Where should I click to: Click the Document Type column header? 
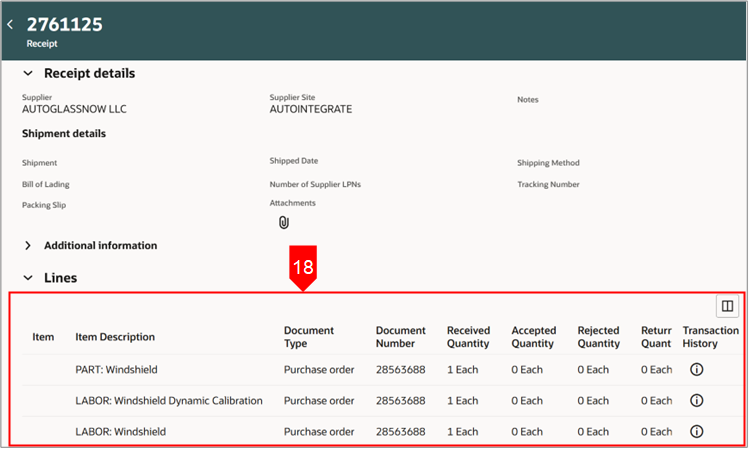click(309, 337)
